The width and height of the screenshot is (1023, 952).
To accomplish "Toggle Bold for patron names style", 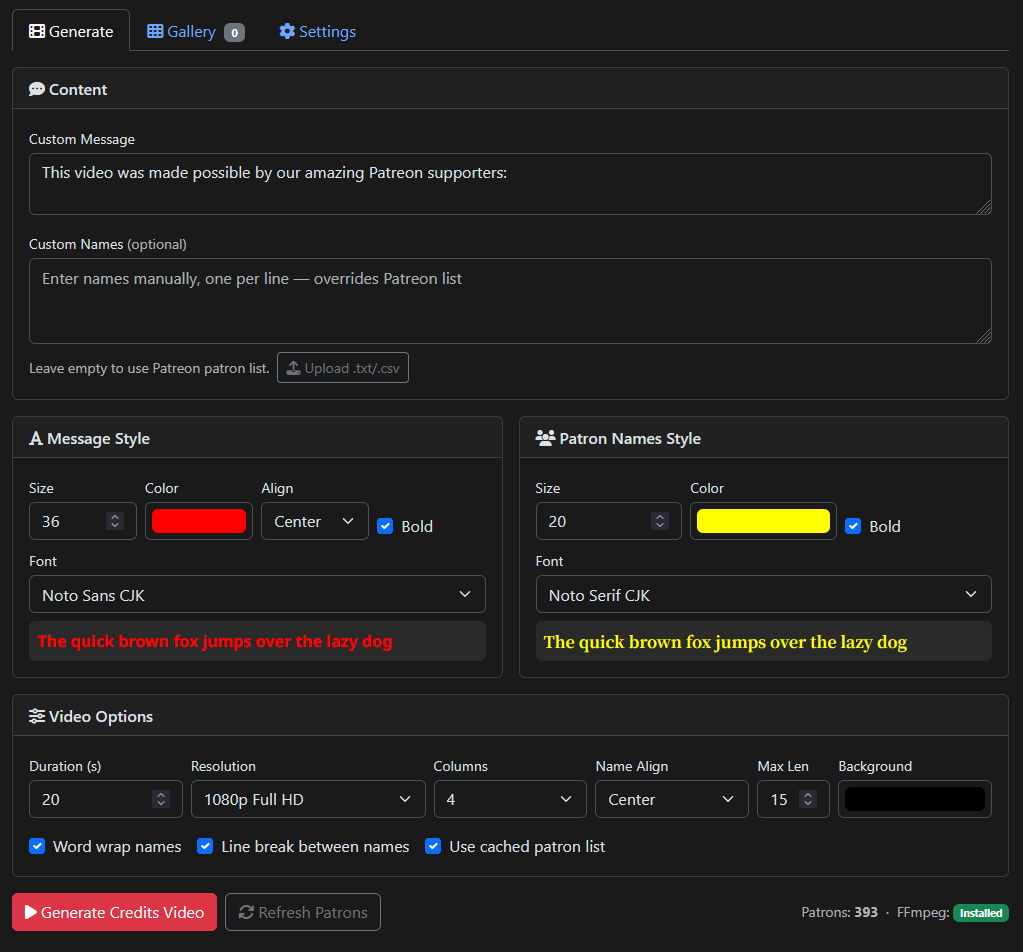I will click(x=853, y=527).
